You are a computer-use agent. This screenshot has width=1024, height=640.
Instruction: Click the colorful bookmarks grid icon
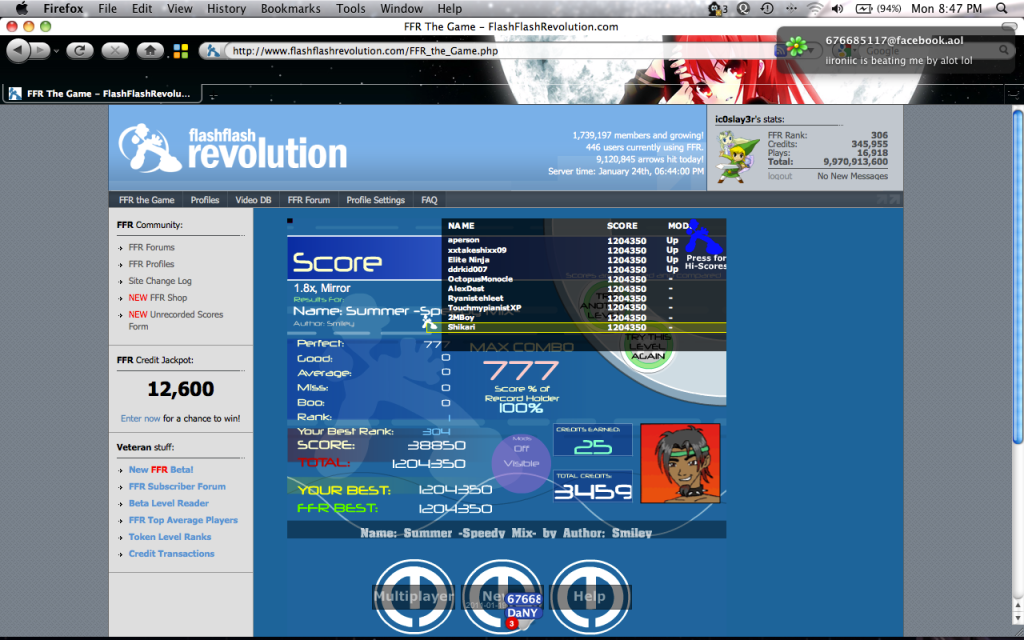coord(180,50)
